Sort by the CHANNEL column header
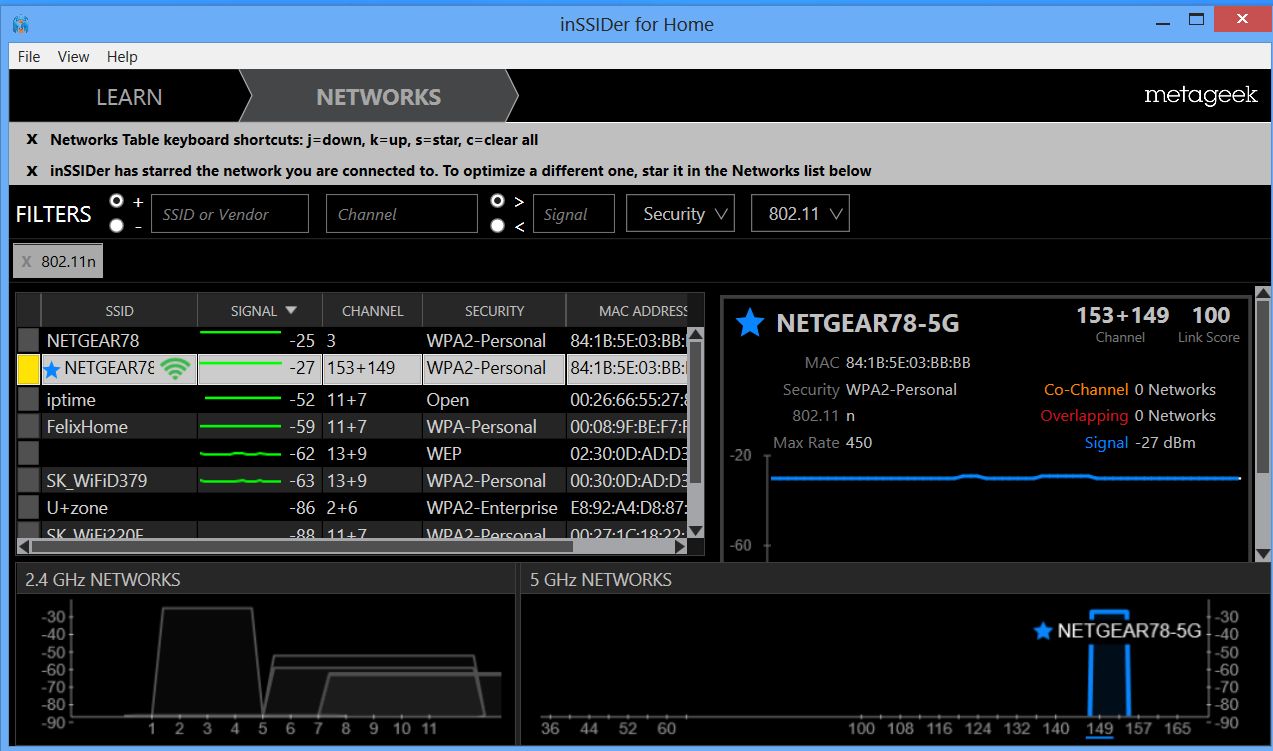The height and width of the screenshot is (751, 1273). [x=372, y=311]
